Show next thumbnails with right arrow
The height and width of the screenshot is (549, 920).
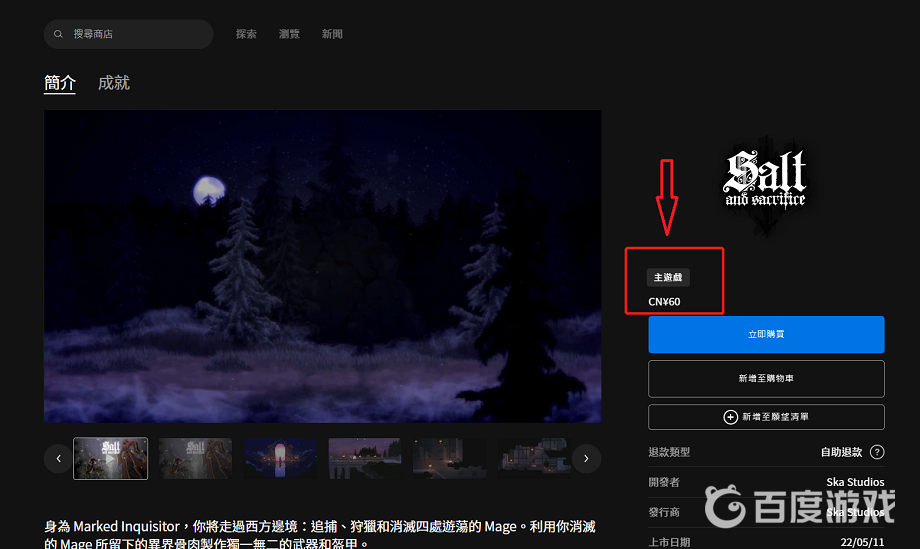pyautogui.click(x=586, y=459)
